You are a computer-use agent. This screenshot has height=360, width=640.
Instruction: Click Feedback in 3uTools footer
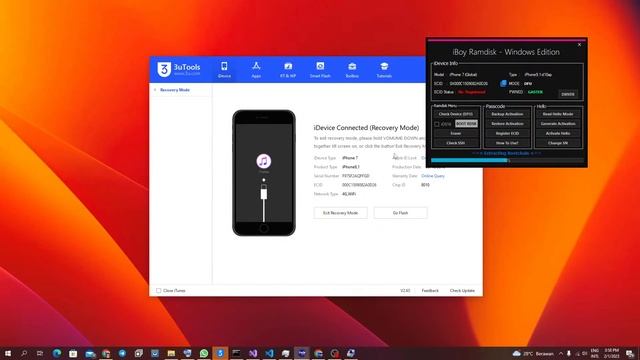[x=430, y=291]
